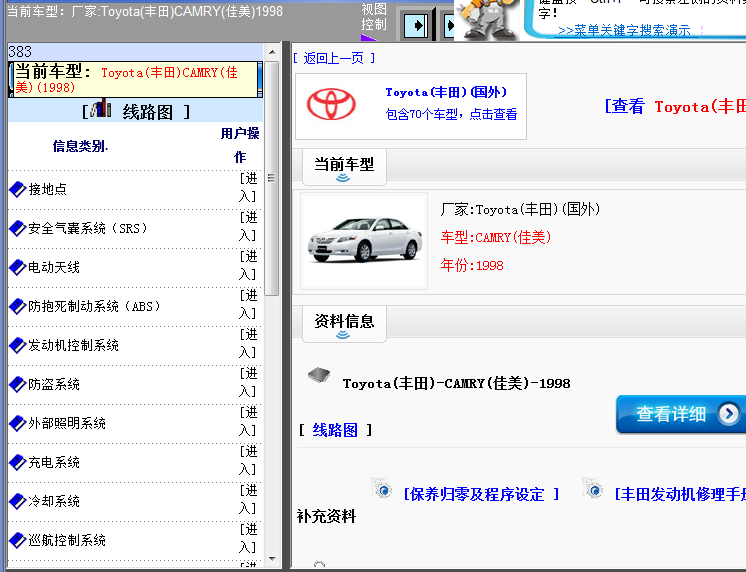746x572 pixels.
Task: Open 保养归零及程序设定 link
Action: pyautogui.click(x=481, y=494)
